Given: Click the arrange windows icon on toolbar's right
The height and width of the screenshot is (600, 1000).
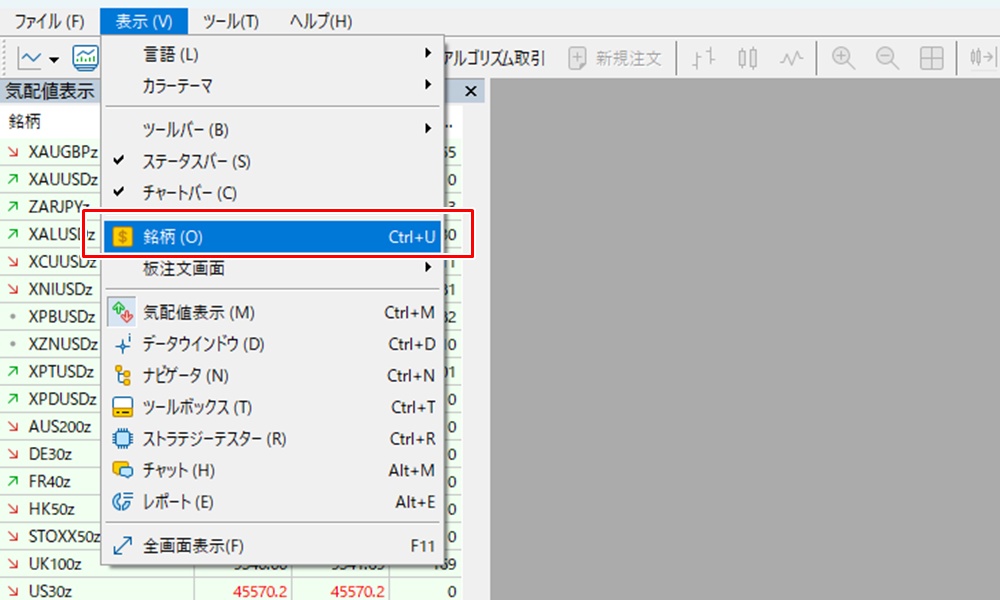Looking at the screenshot, I should (981, 58).
